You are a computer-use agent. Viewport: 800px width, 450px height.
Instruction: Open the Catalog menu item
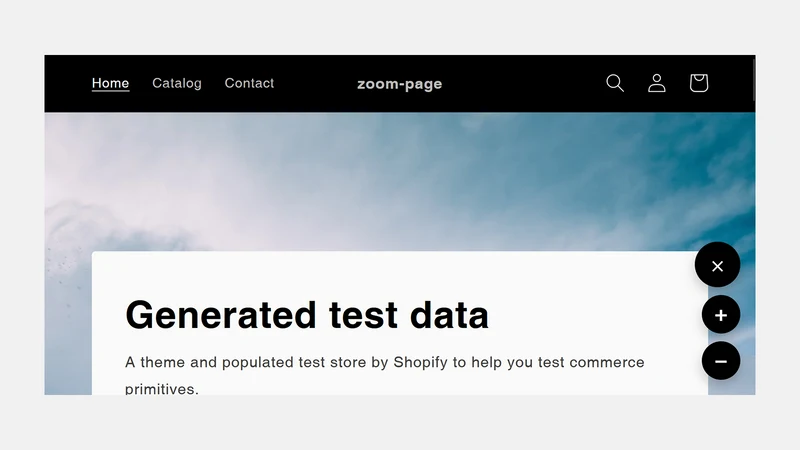[177, 83]
